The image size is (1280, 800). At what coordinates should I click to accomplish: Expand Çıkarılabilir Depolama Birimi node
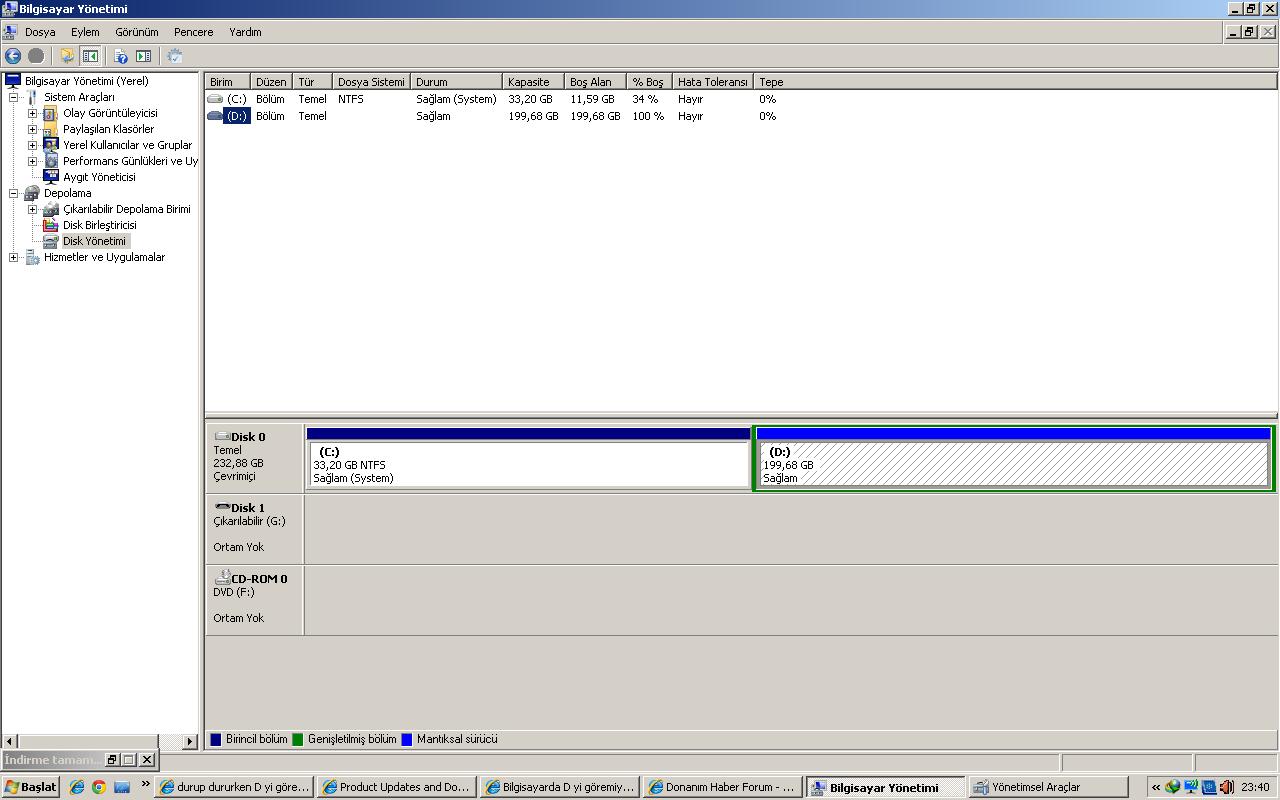[x=32, y=209]
